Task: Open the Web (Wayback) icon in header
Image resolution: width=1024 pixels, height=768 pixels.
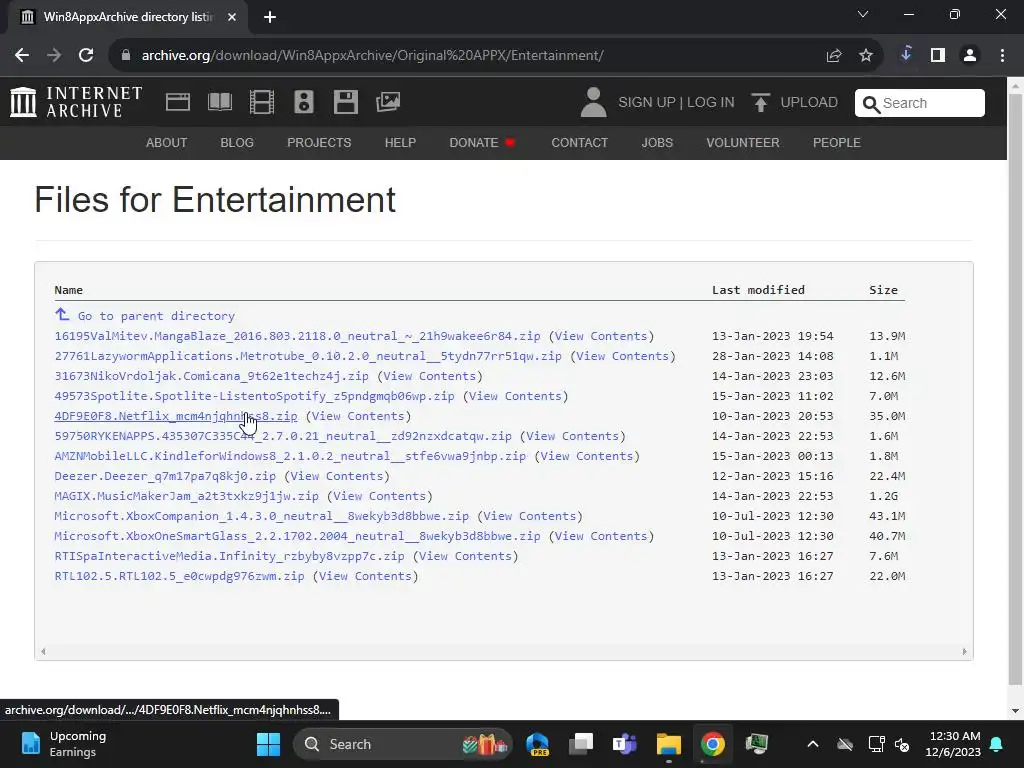Action: click(178, 103)
